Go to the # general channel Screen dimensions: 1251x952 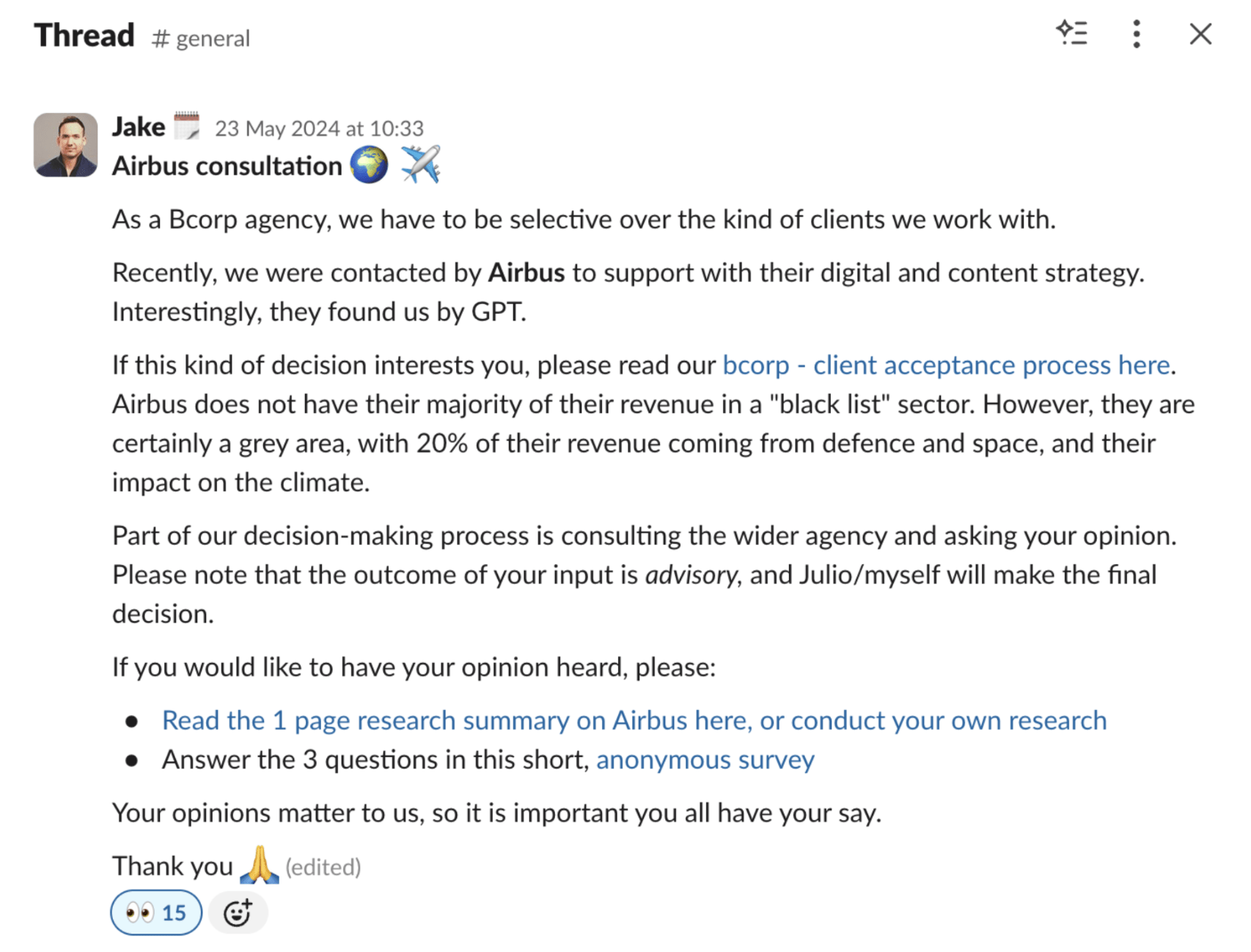click(x=201, y=38)
